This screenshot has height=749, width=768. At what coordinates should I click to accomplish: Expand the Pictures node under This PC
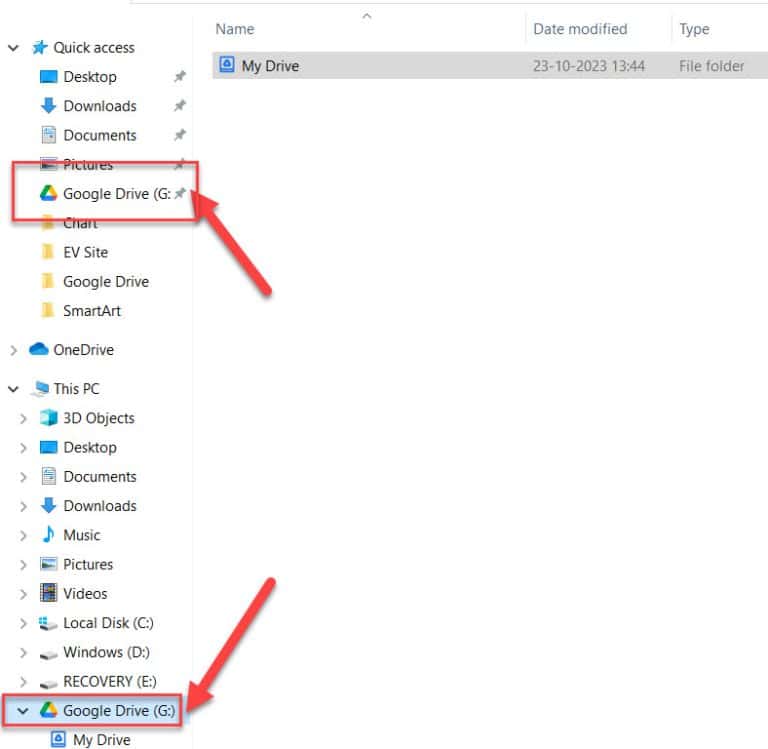click(x=23, y=565)
